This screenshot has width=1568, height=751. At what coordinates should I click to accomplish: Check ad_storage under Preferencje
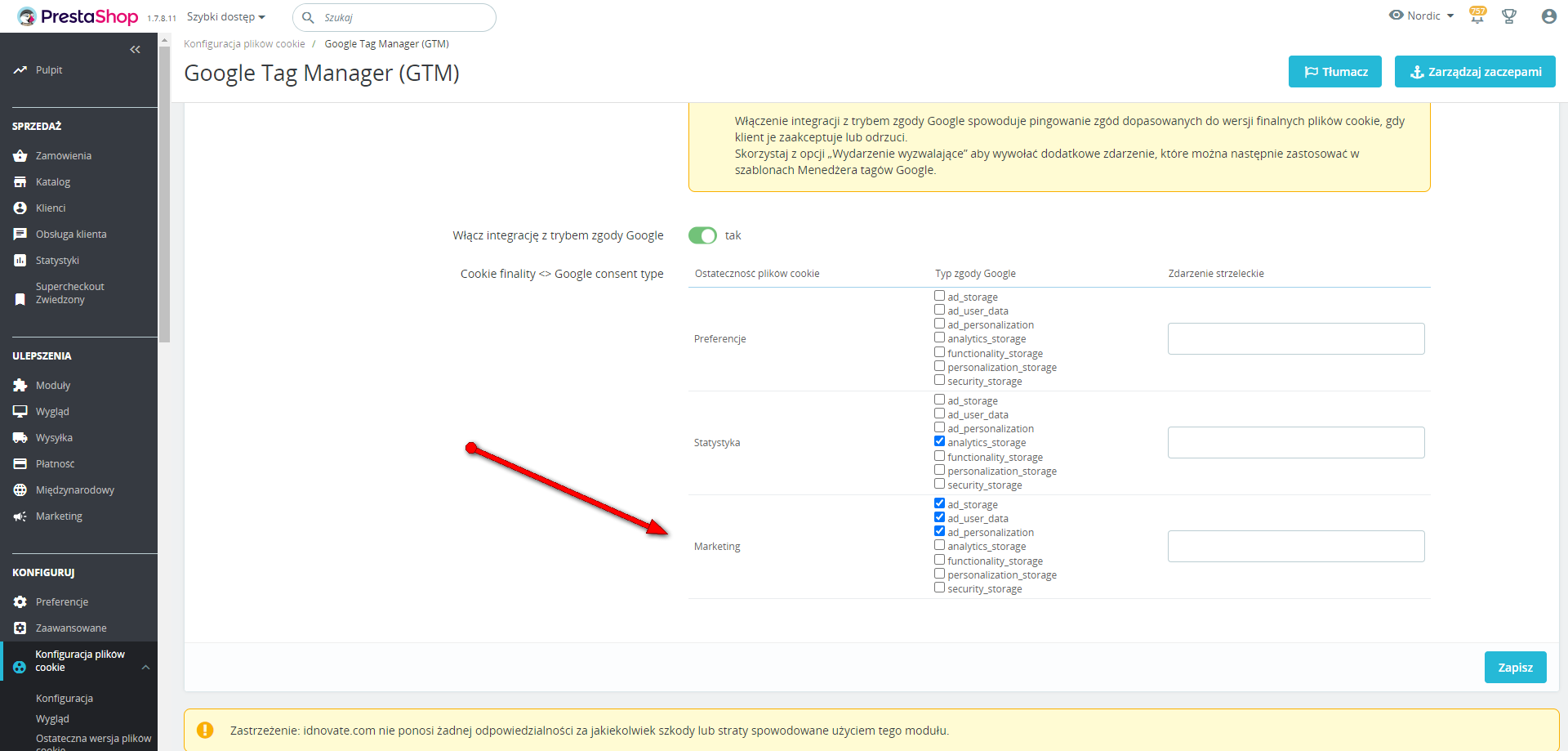[x=939, y=296]
